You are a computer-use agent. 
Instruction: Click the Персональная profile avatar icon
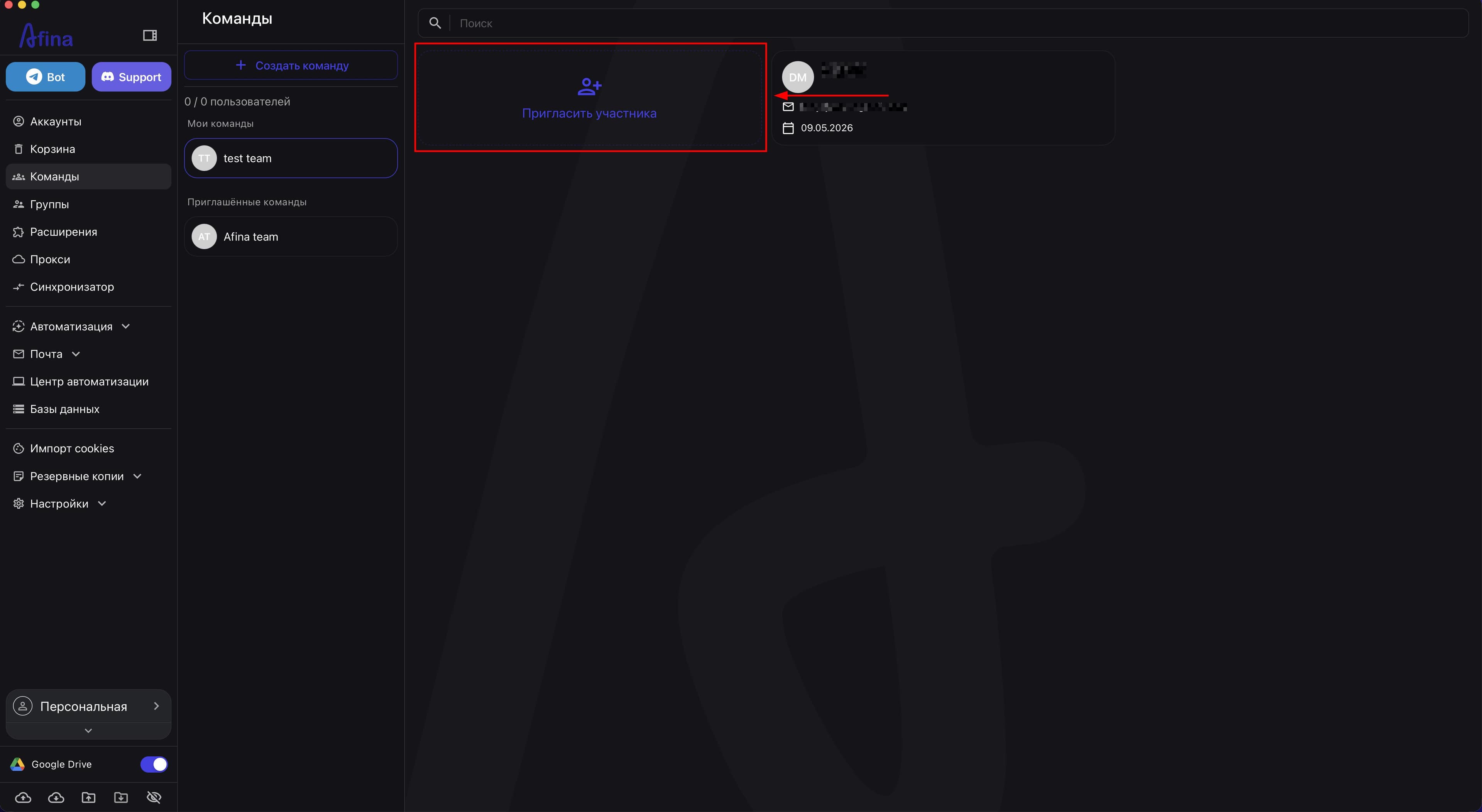pyautogui.click(x=22, y=706)
